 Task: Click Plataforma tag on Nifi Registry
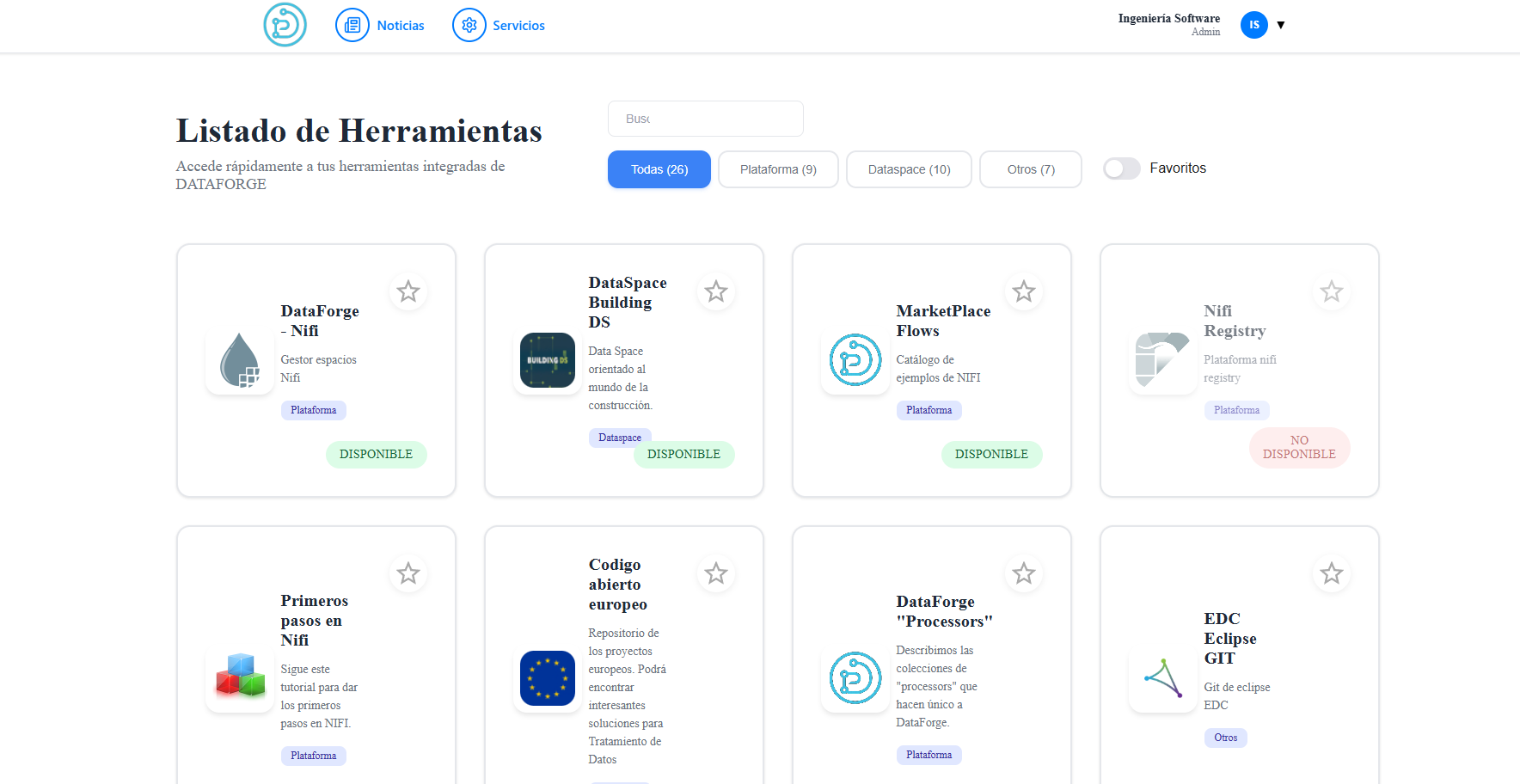(x=1236, y=411)
